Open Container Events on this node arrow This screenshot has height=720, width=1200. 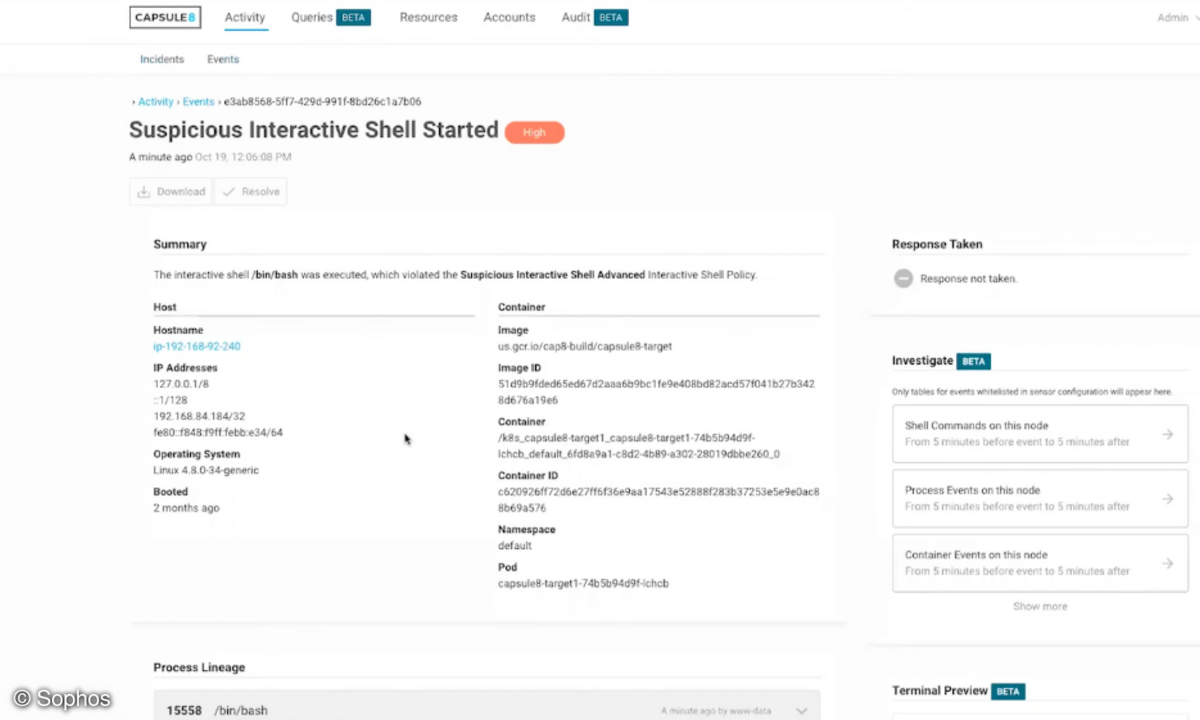click(1167, 564)
